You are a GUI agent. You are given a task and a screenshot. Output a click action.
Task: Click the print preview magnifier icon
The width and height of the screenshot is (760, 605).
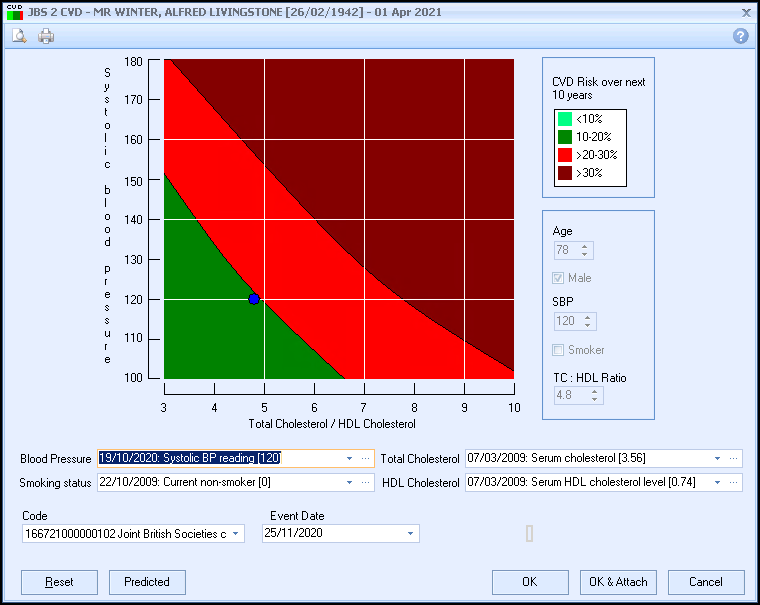click(x=19, y=36)
